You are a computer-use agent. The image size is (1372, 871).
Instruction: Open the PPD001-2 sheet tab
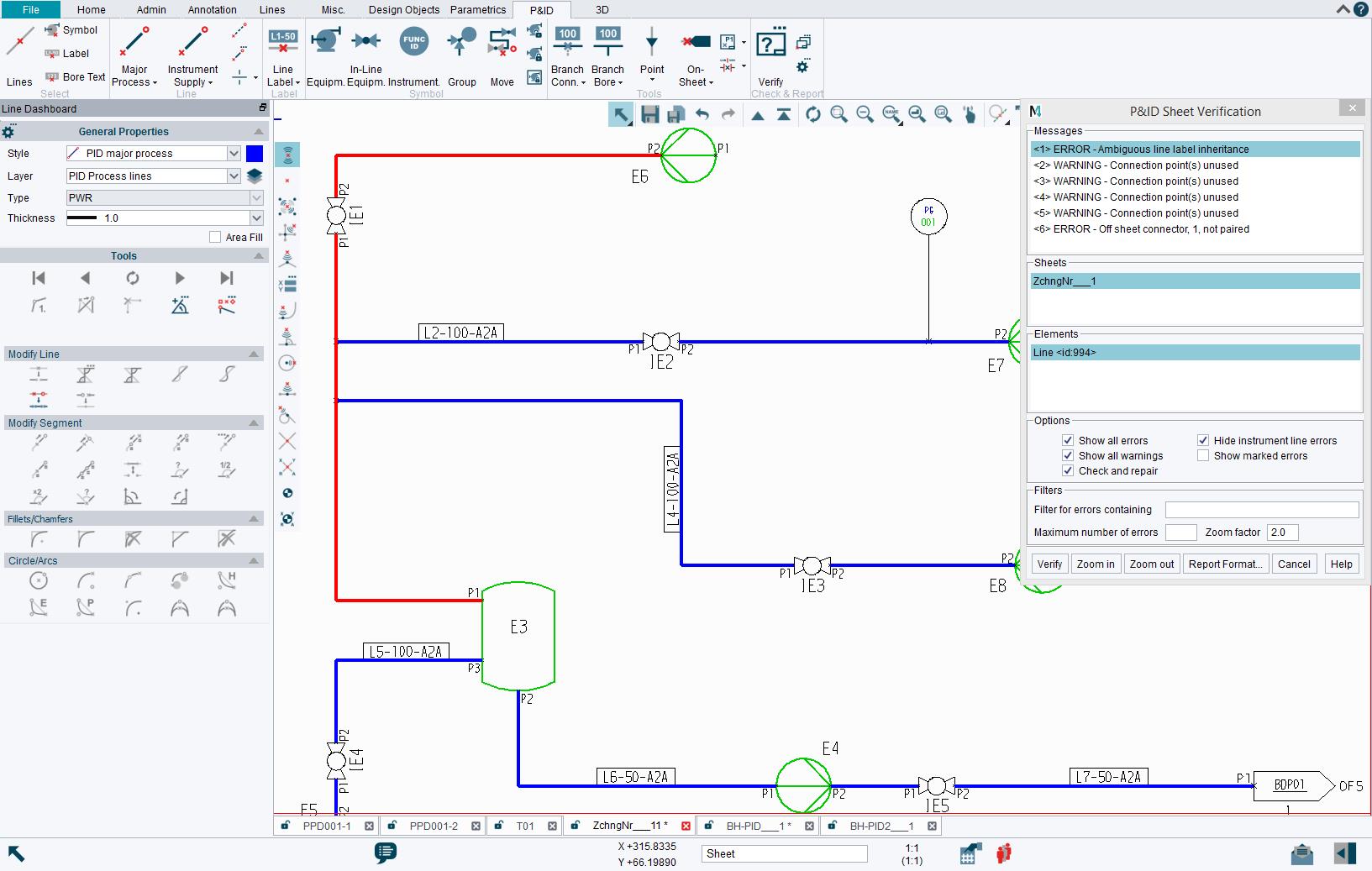coord(434,826)
